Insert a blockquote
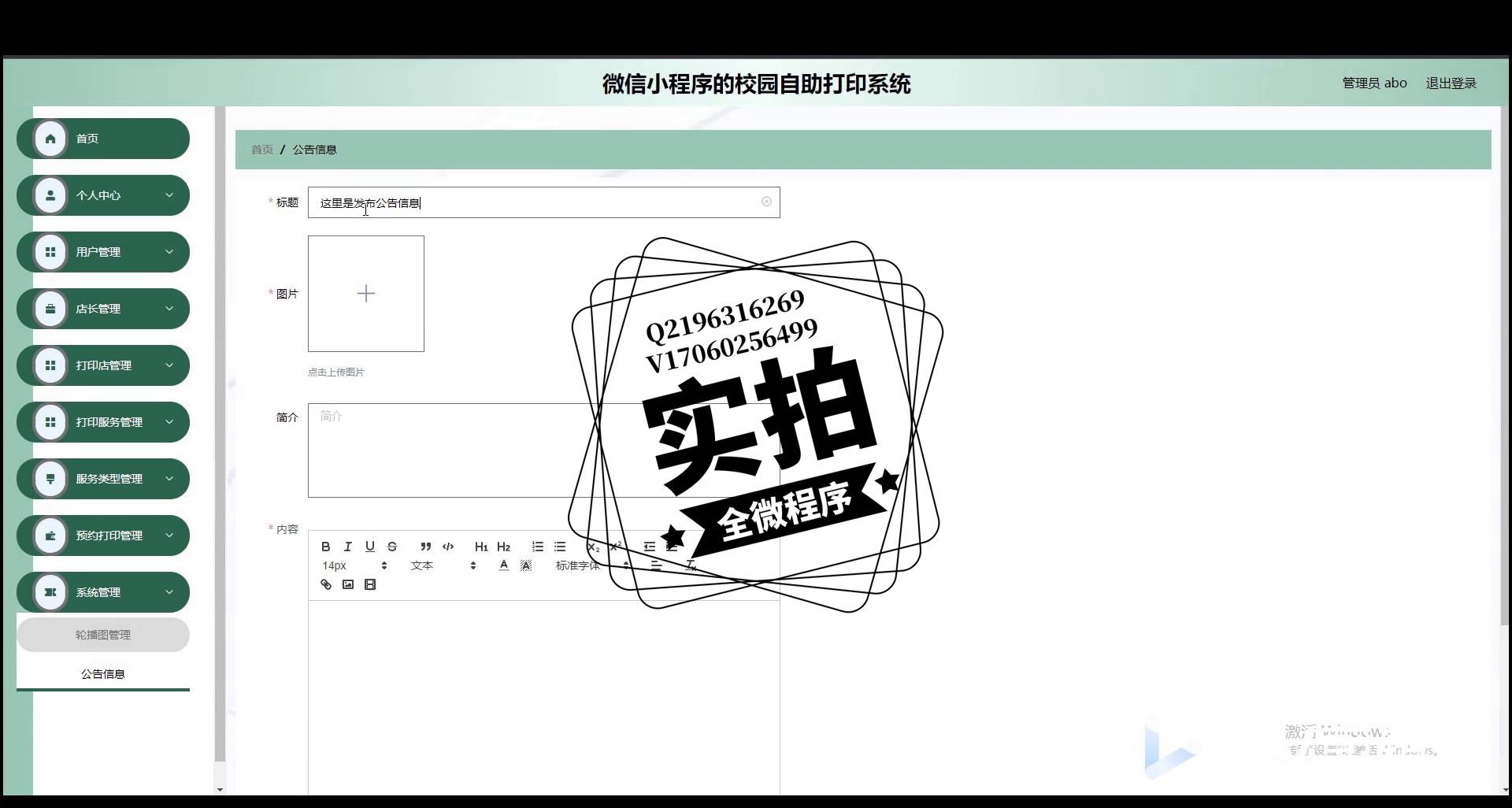This screenshot has height=808, width=1512. click(x=426, y=547)
